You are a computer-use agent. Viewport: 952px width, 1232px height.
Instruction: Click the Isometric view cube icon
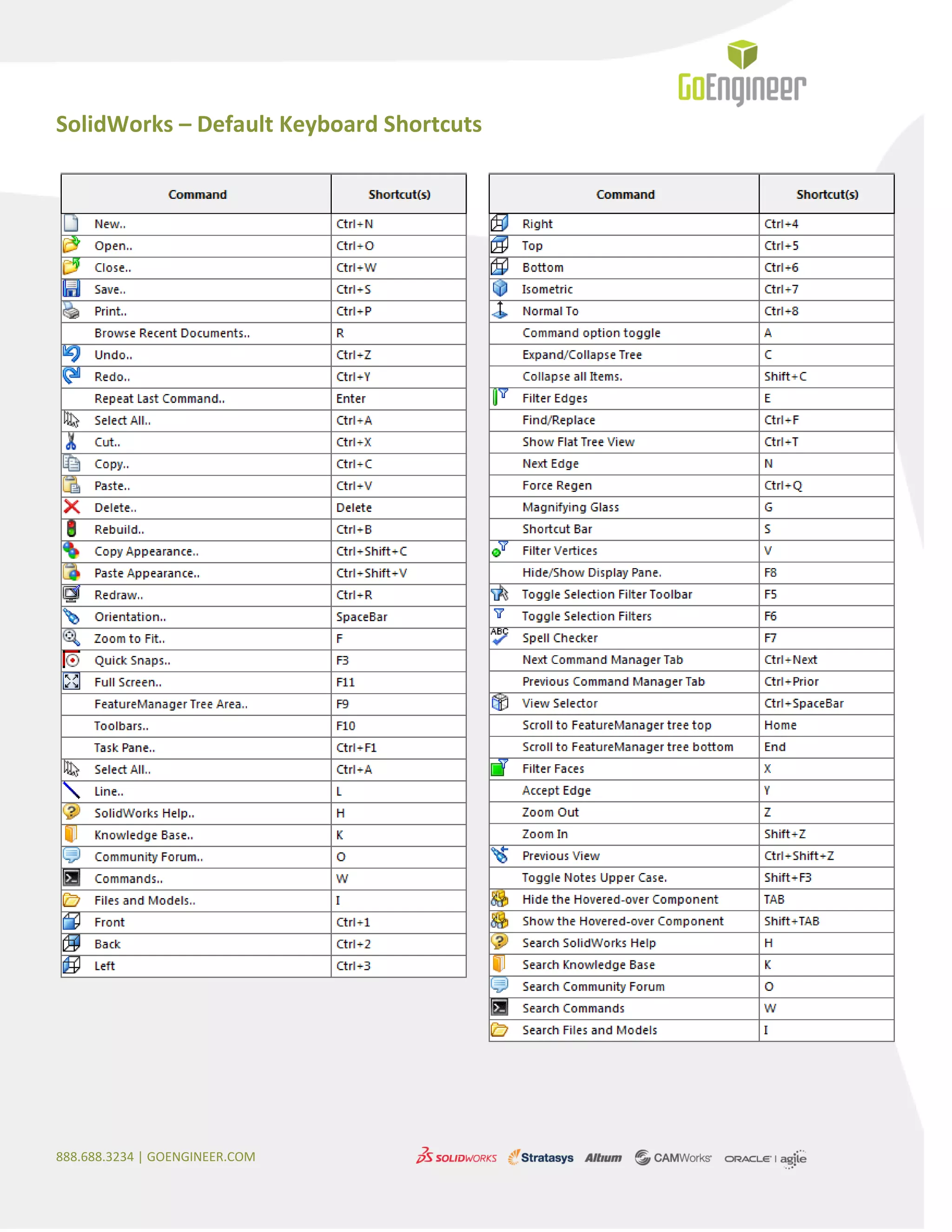(x=500, y=289)
